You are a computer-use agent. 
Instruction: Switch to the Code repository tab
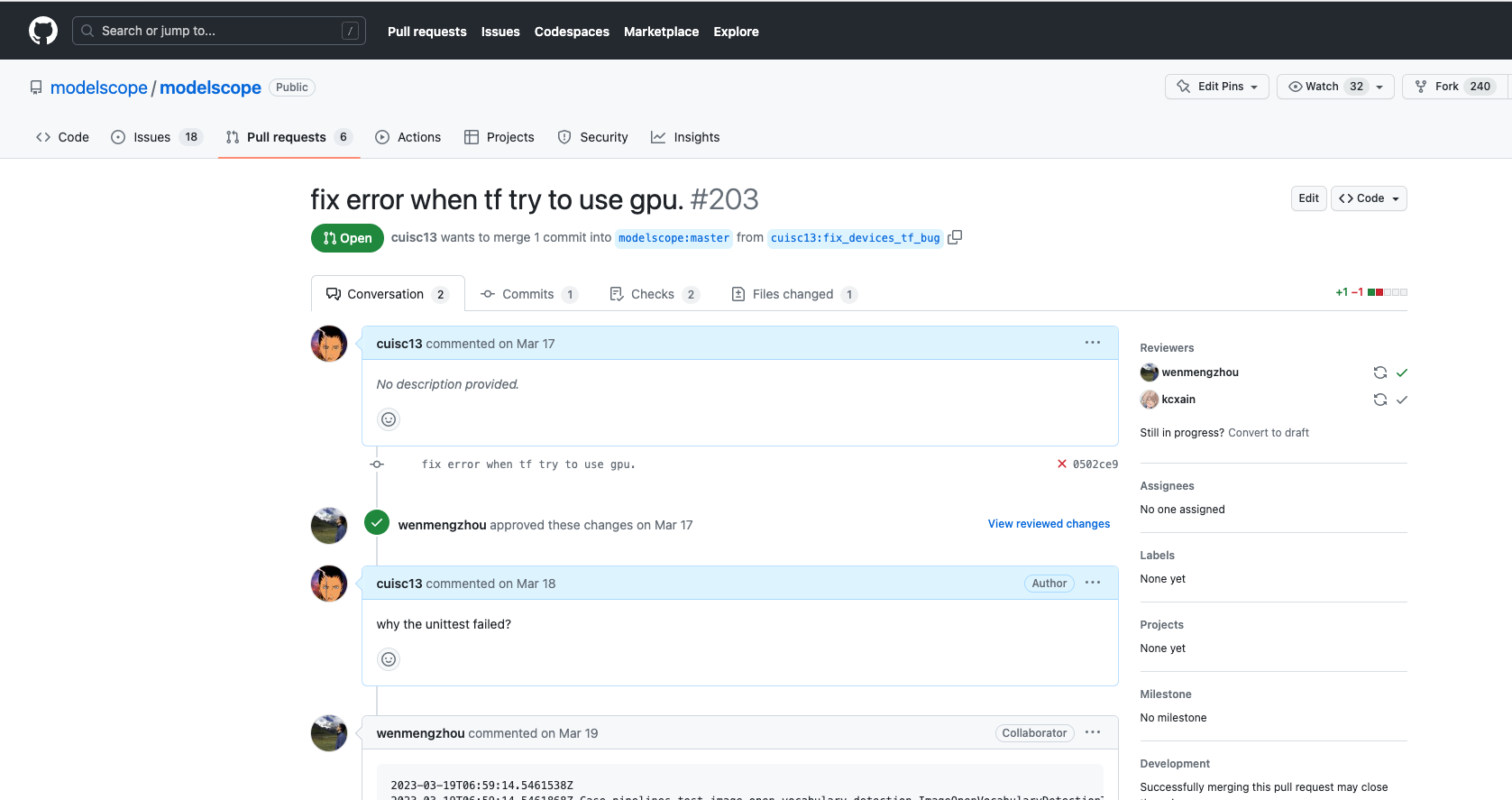coord(62,137)
